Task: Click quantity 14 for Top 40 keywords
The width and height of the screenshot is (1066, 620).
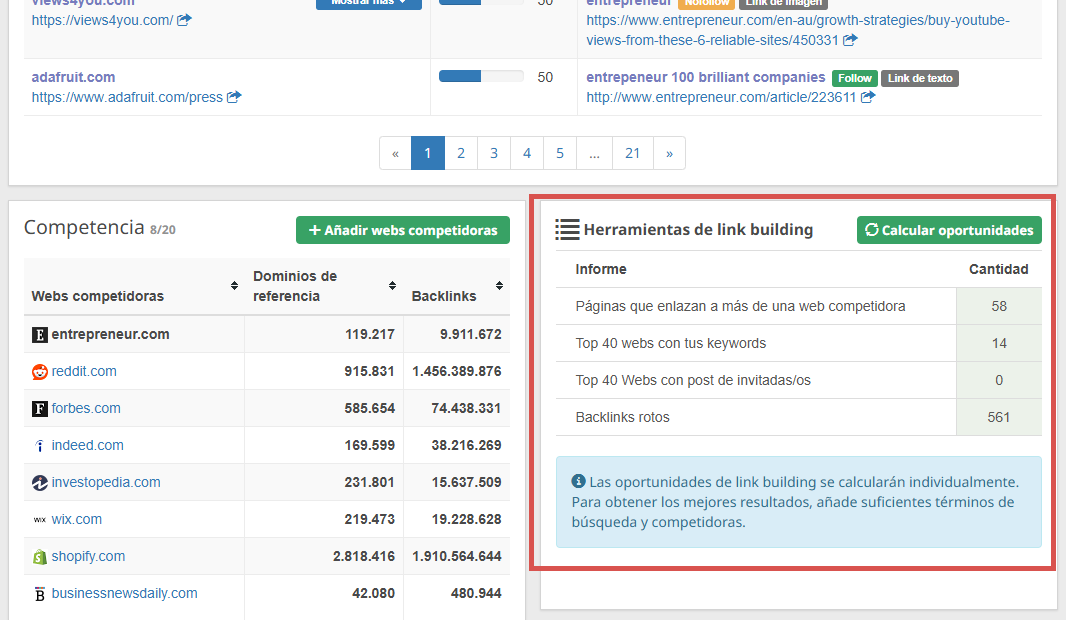Action: pyautogui.click(x=999, y=343)
